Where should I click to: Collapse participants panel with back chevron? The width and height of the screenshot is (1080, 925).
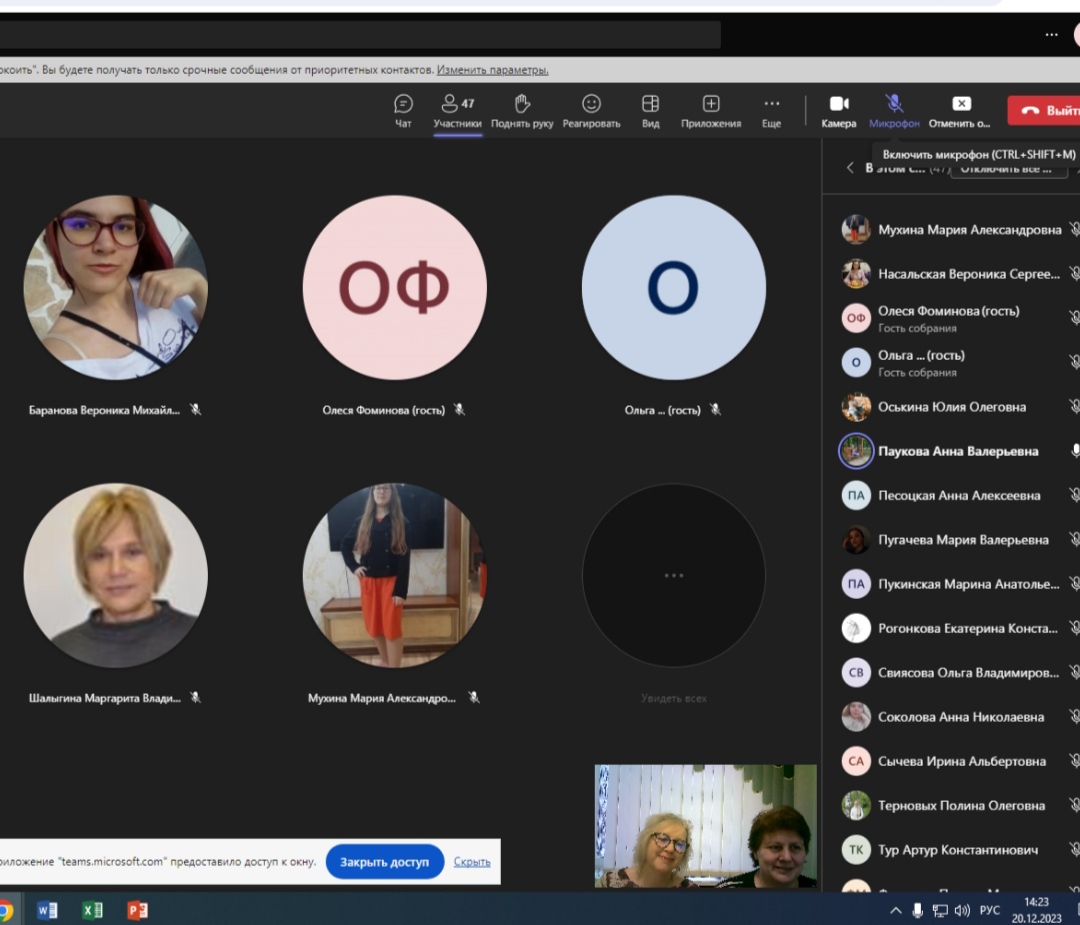click(850, 168)
